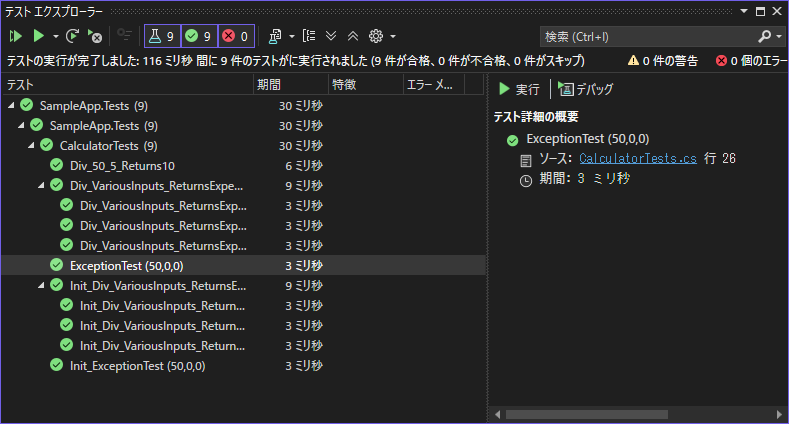Open Group By hierarchy icon
The height and width of the screenshot is (424, 789).
click(x=309, y=36)
